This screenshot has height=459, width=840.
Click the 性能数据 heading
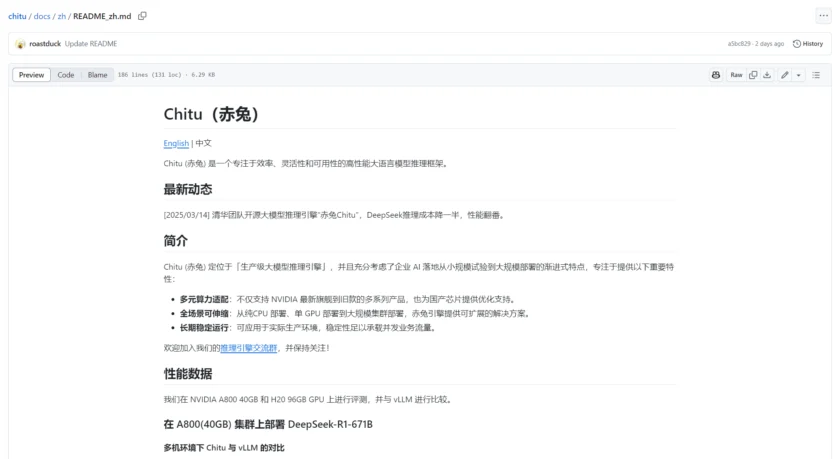188,374
